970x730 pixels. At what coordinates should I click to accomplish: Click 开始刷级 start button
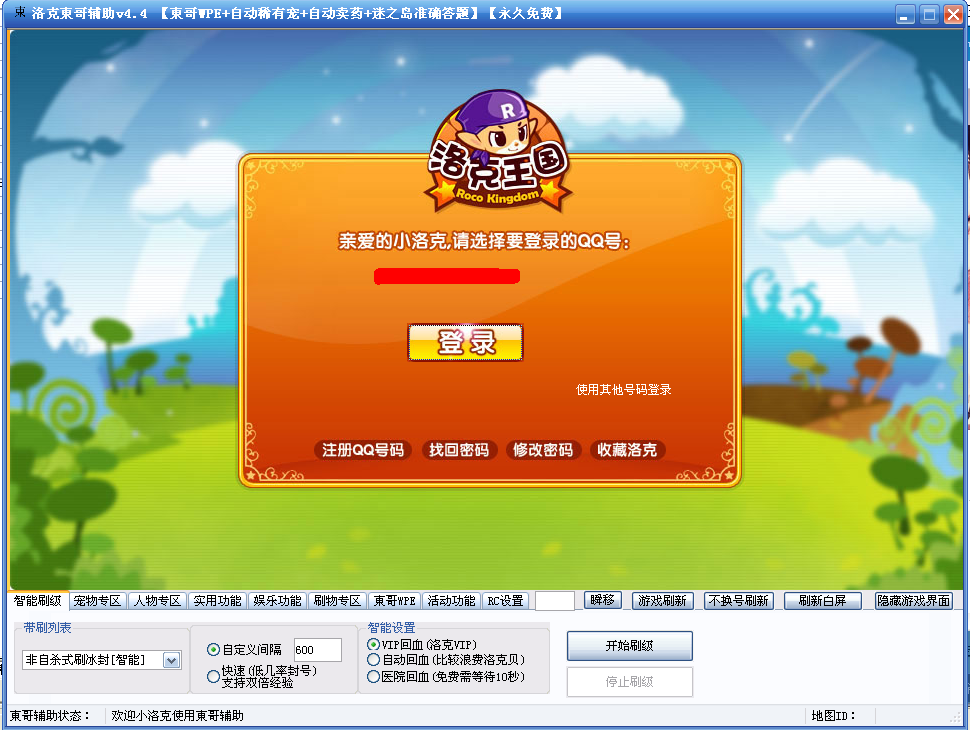click(630, 646)
